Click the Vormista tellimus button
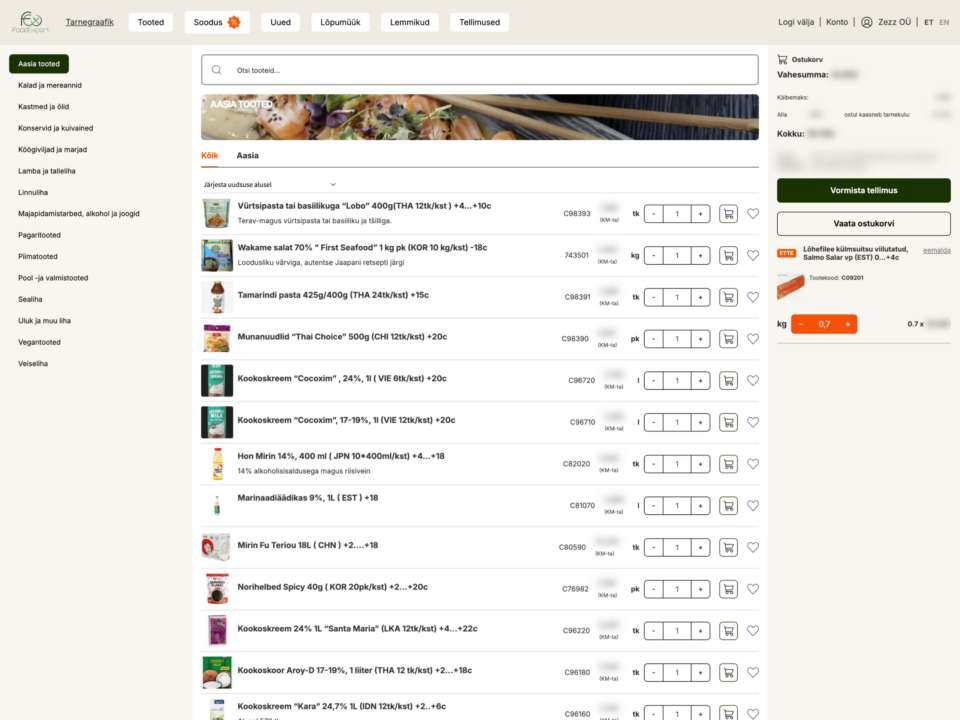Viewport: 960px width, 720px height. tap(863, 190)
